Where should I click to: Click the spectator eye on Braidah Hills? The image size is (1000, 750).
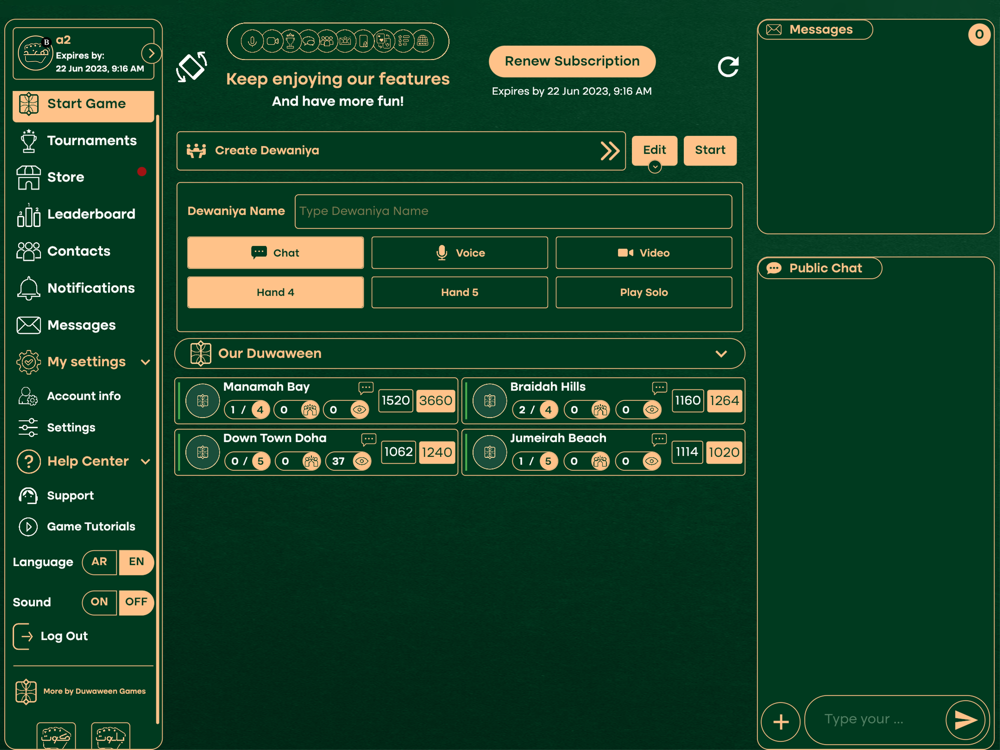pyautogui.click(x=652, y=410)
